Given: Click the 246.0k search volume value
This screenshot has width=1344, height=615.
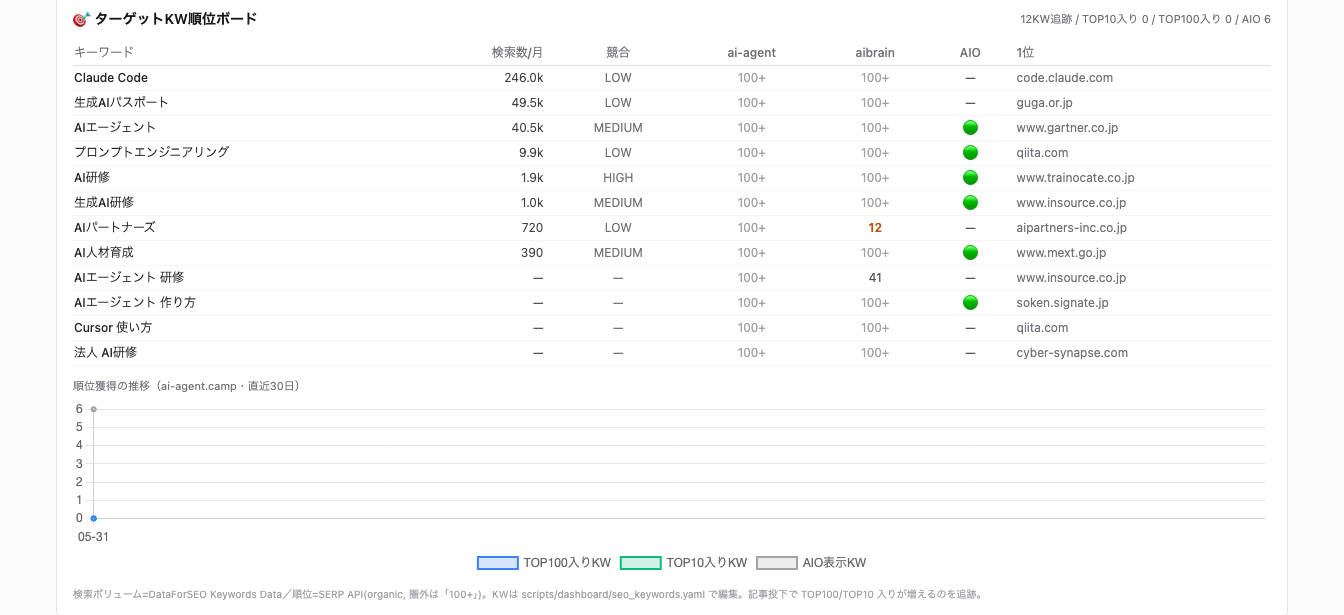Looking at the screenshot, I should point(524,78).
